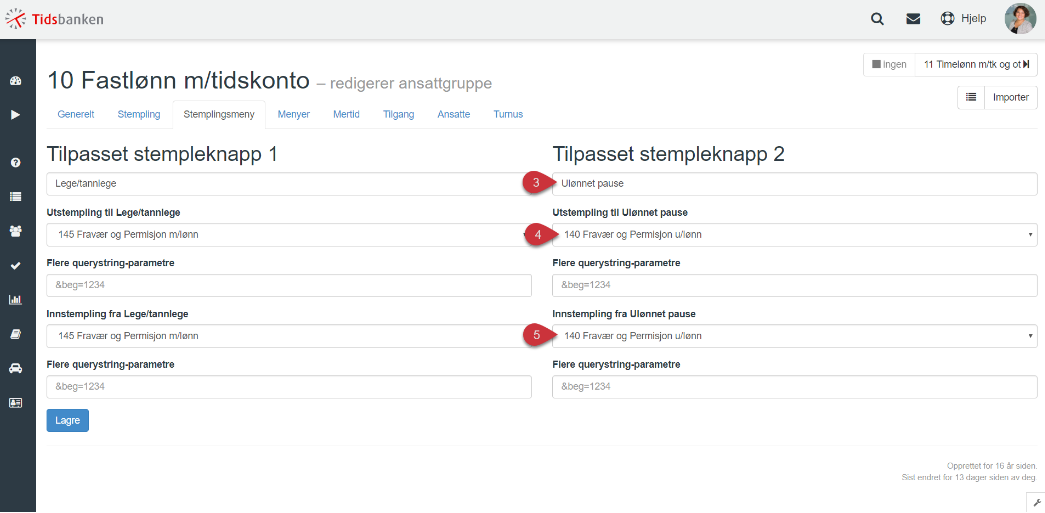The width and height of the screenshot is (1045, 513).
Task: Click the Ulønnet pause name input field
Action: (x=795, y=184)
